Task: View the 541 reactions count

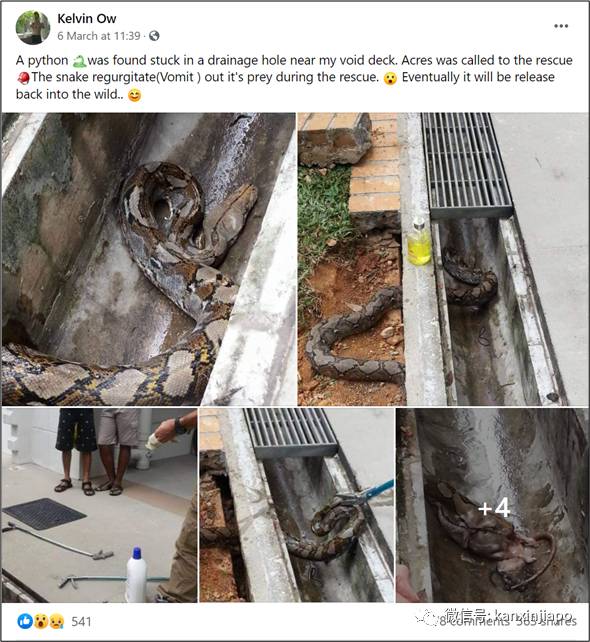Action: point(81,622)
